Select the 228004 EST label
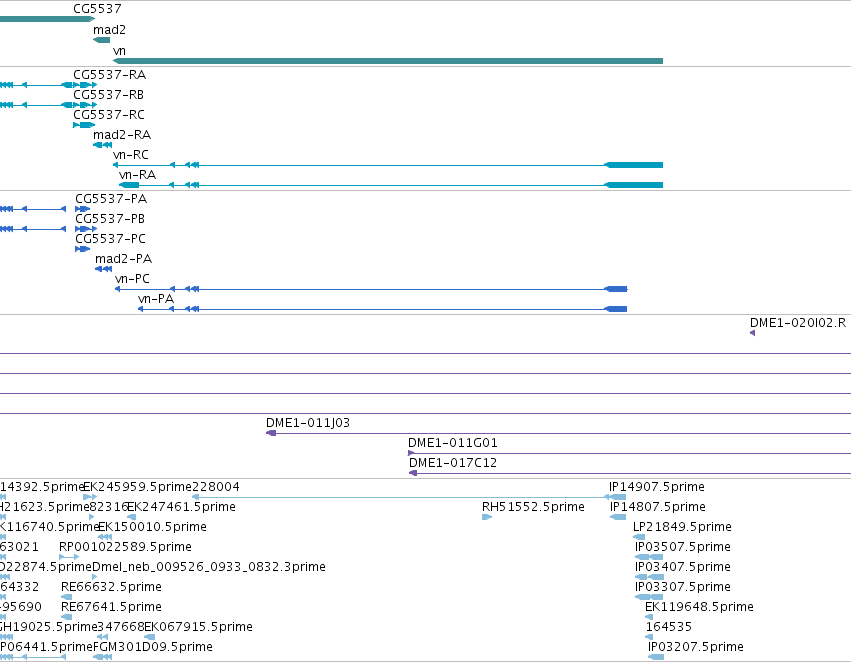The image size is (851, 662). 216,487
